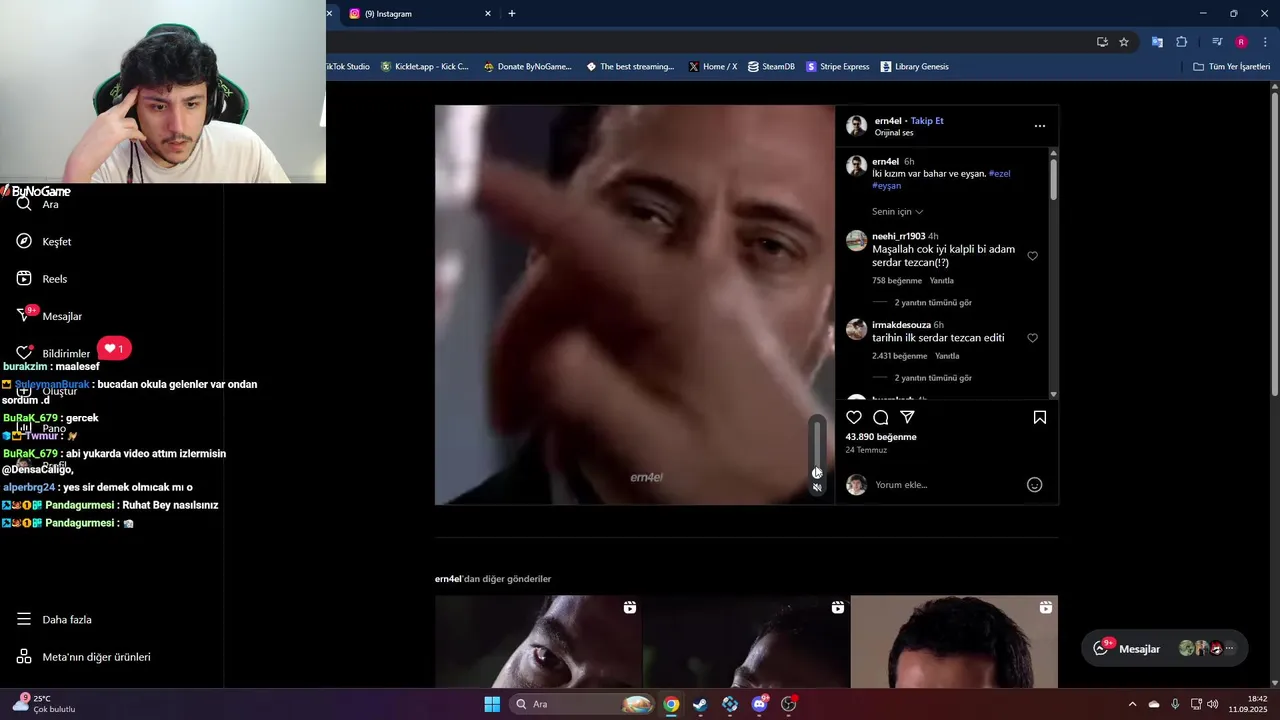Open Steam from taskbar
Image resolution: width=1280 pixels, height=720 pixels.
click(x=700, y=704)
